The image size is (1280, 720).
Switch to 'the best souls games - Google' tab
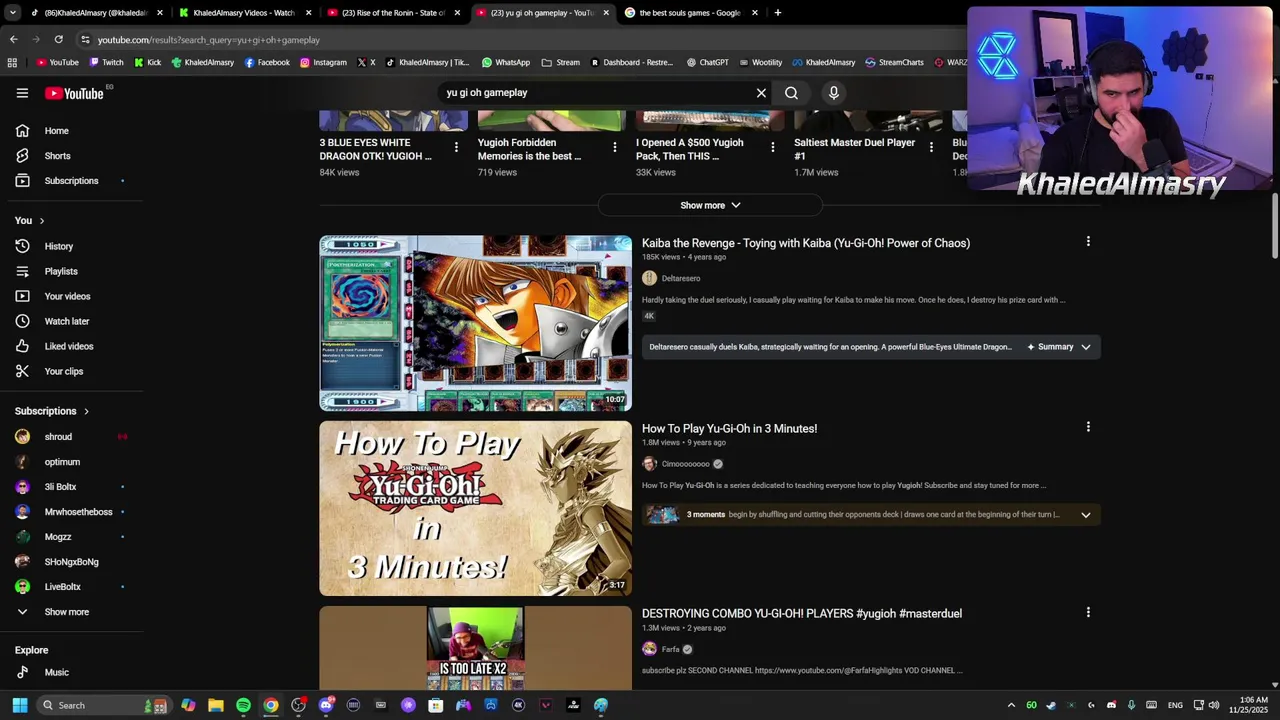tap(690, 13)
